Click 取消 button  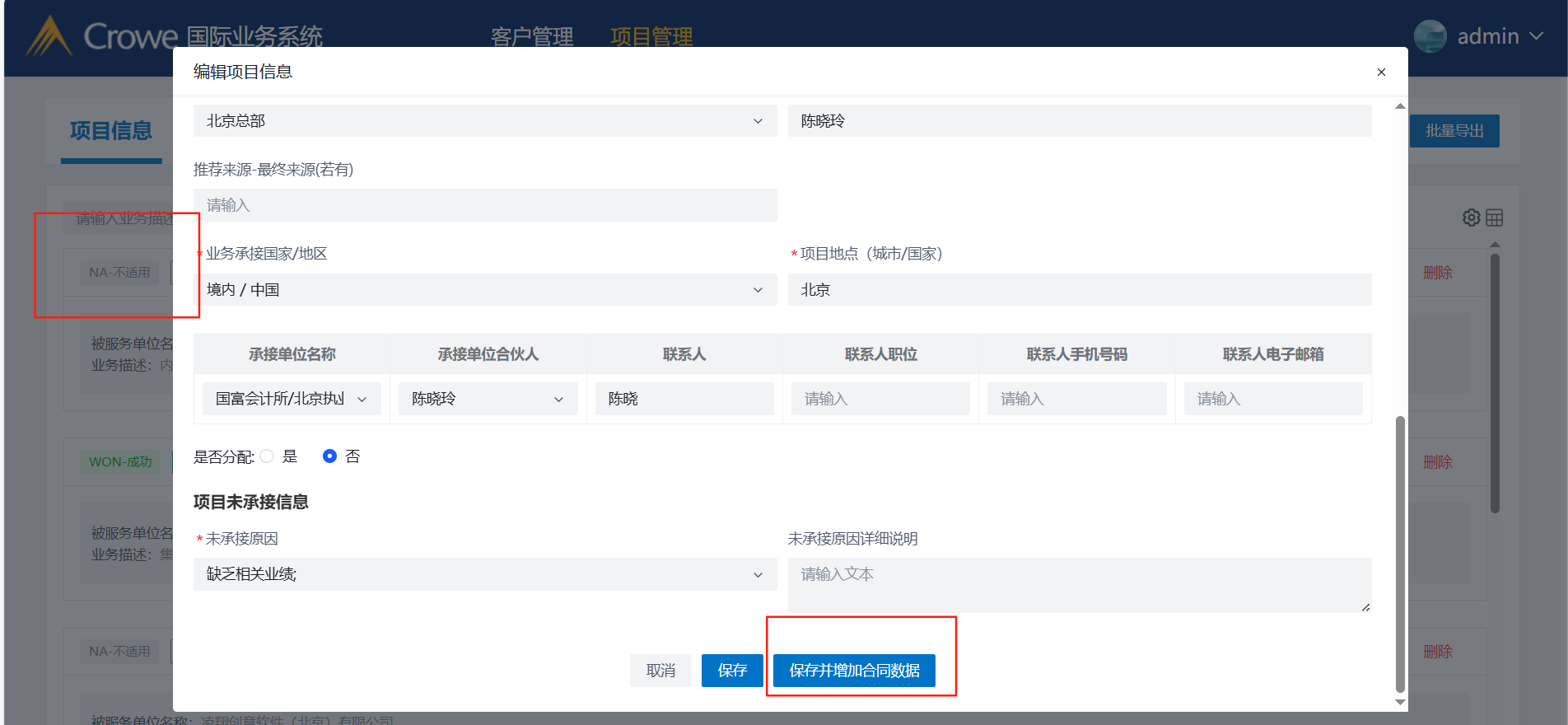click(x=660, y=671)
